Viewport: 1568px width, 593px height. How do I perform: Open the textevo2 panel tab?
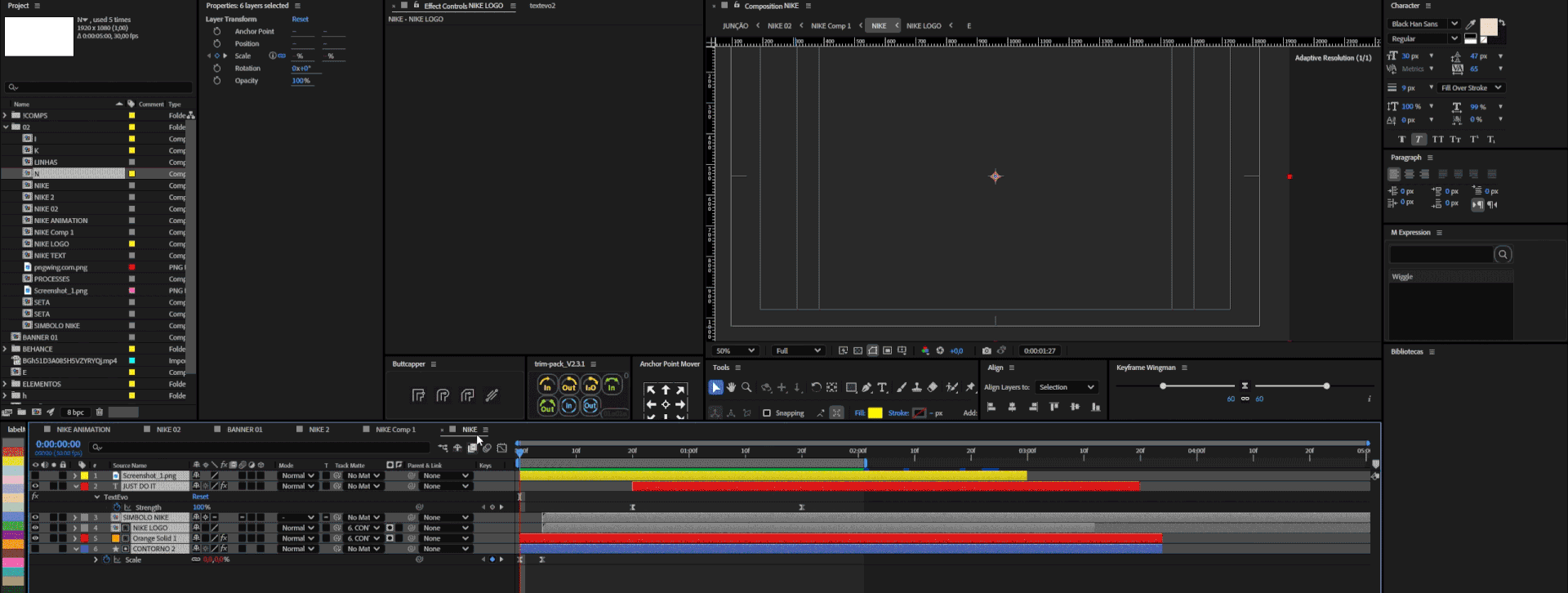click(542, 6)
